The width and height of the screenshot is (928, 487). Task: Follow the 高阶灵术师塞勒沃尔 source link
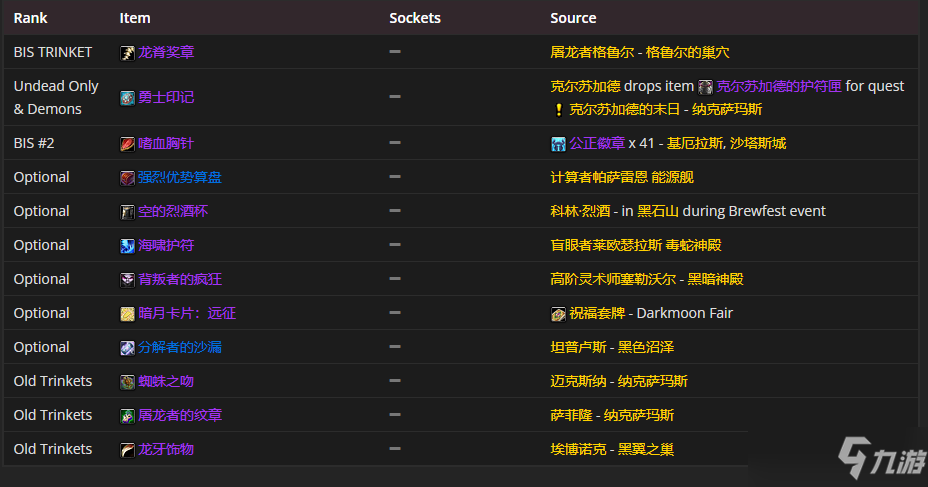pos(613,279)
